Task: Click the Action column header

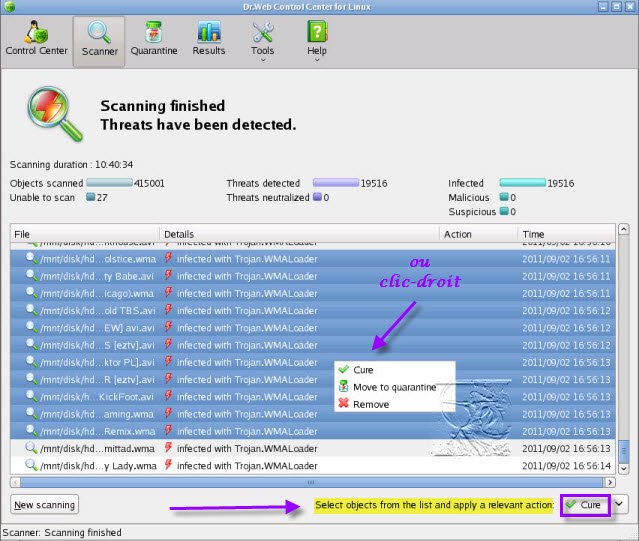Action: pyautogui.click(x=478, y=234)
